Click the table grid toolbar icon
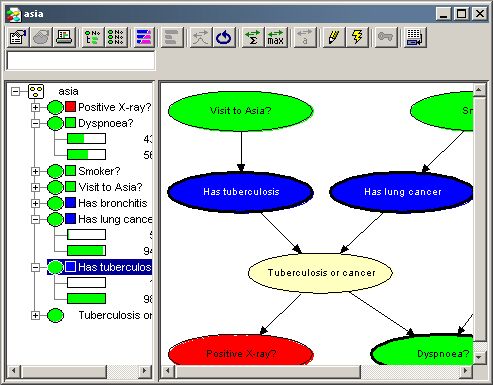 pyautogui.click(x=415, y=37)
